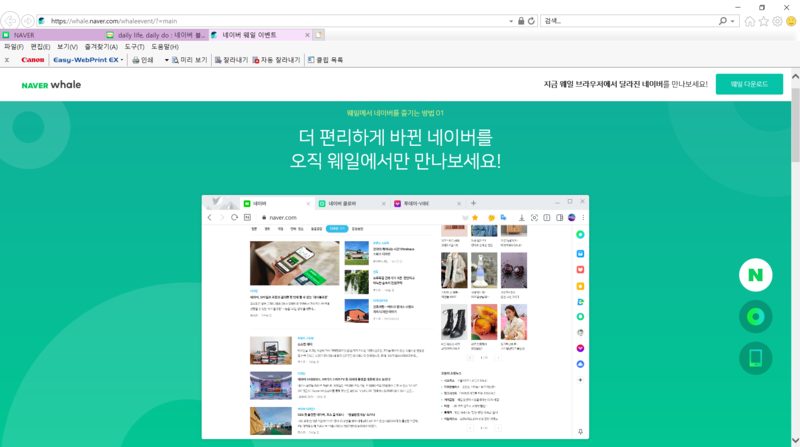Click the NAVER whale logo

point(51,85)
